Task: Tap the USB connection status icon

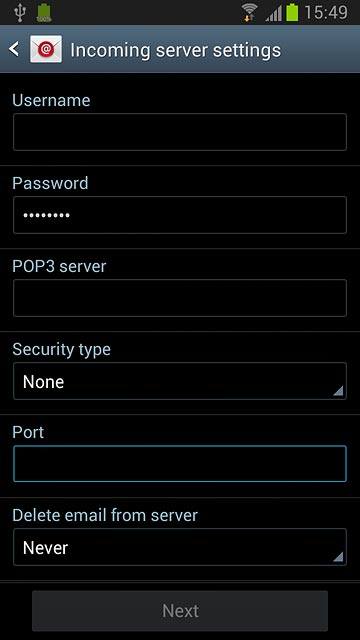Action: pos(20,12)
